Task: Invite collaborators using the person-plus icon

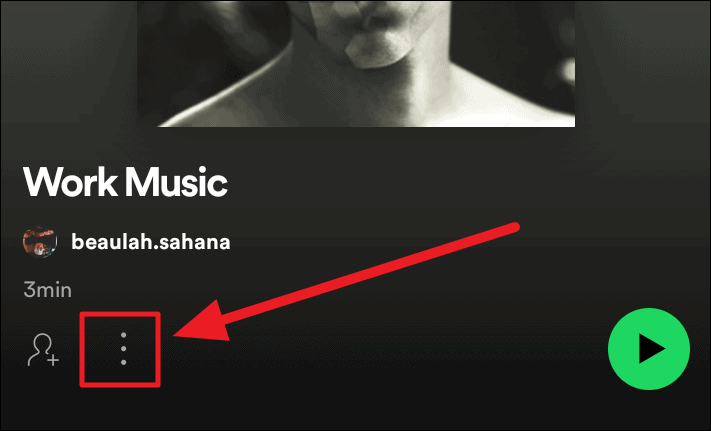Action: (43, 349)
